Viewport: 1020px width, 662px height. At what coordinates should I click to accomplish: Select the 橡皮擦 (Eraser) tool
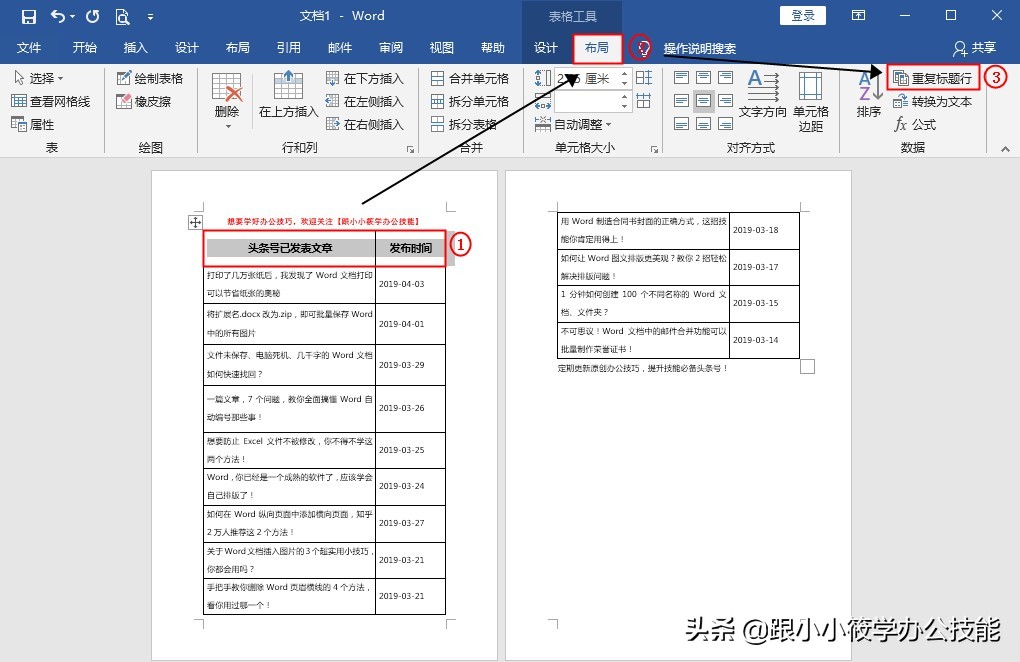(x=150, y=100)
